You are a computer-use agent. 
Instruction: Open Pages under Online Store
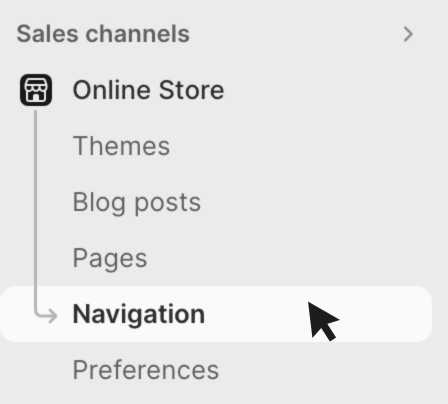[110, 258]
